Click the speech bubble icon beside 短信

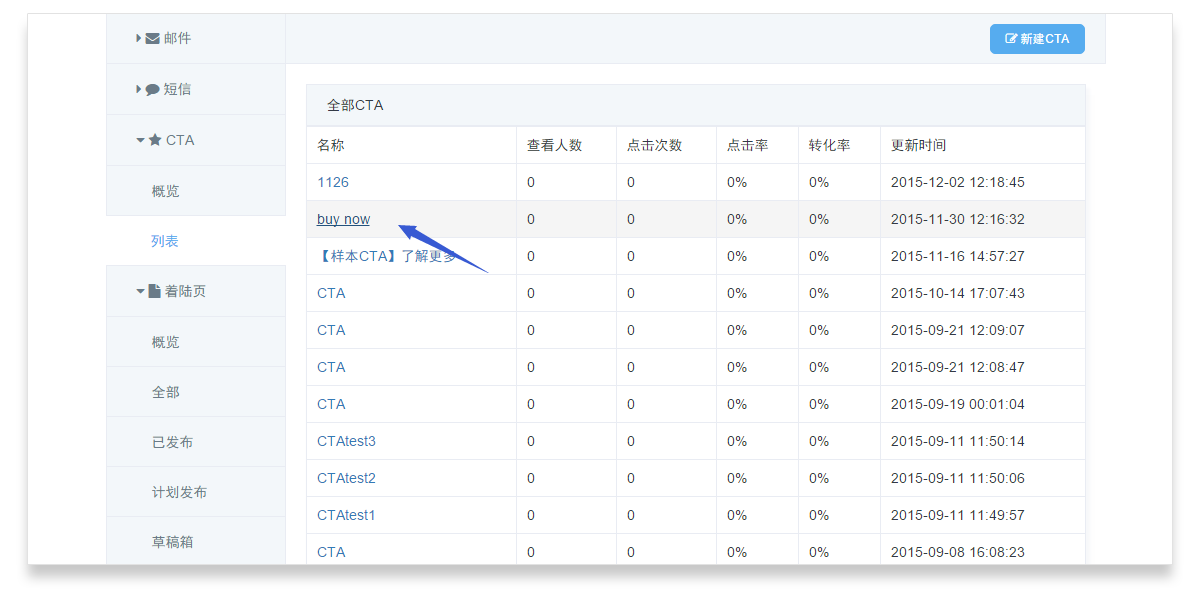(x=152, y=90)
